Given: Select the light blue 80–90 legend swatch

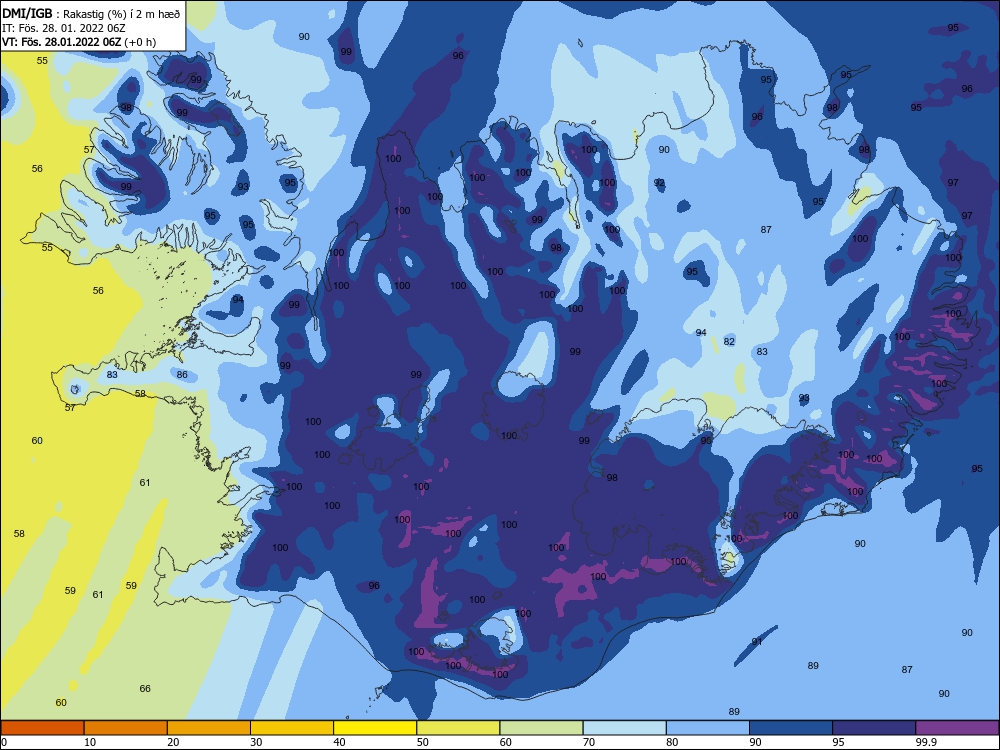Looking at the screenshot, I should pos(708,728).
